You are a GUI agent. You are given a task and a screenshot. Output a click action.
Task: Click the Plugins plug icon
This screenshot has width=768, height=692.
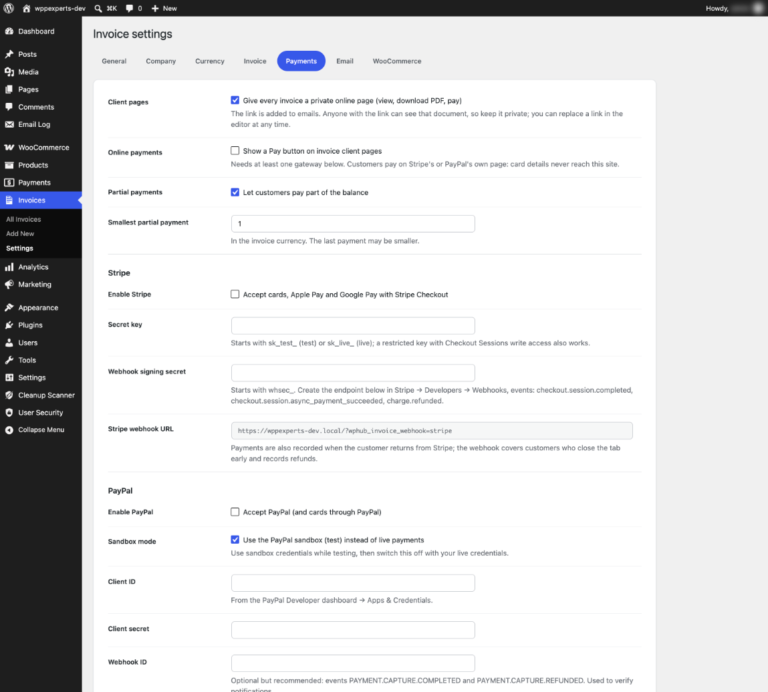[9, 325]
